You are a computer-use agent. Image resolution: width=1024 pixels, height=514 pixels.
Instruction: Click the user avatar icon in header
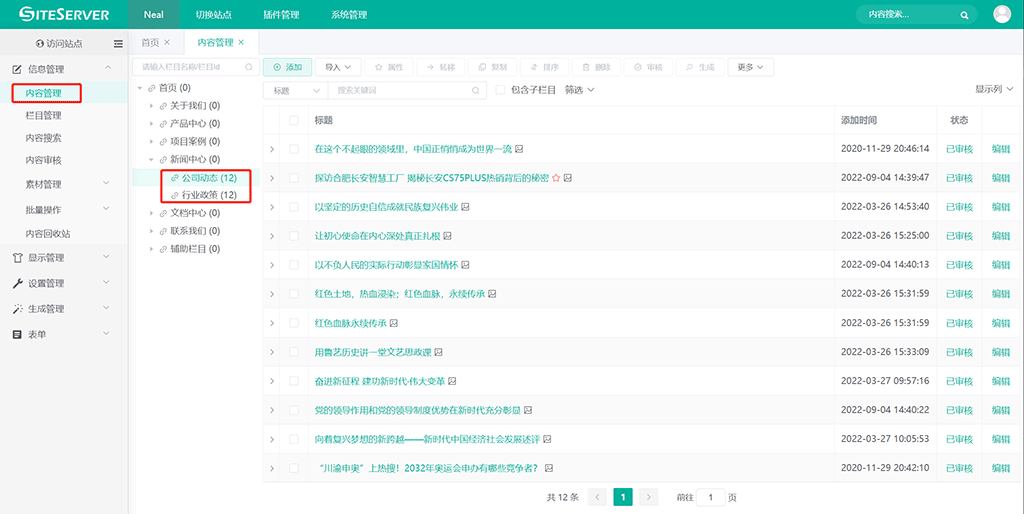point(1001,14)
